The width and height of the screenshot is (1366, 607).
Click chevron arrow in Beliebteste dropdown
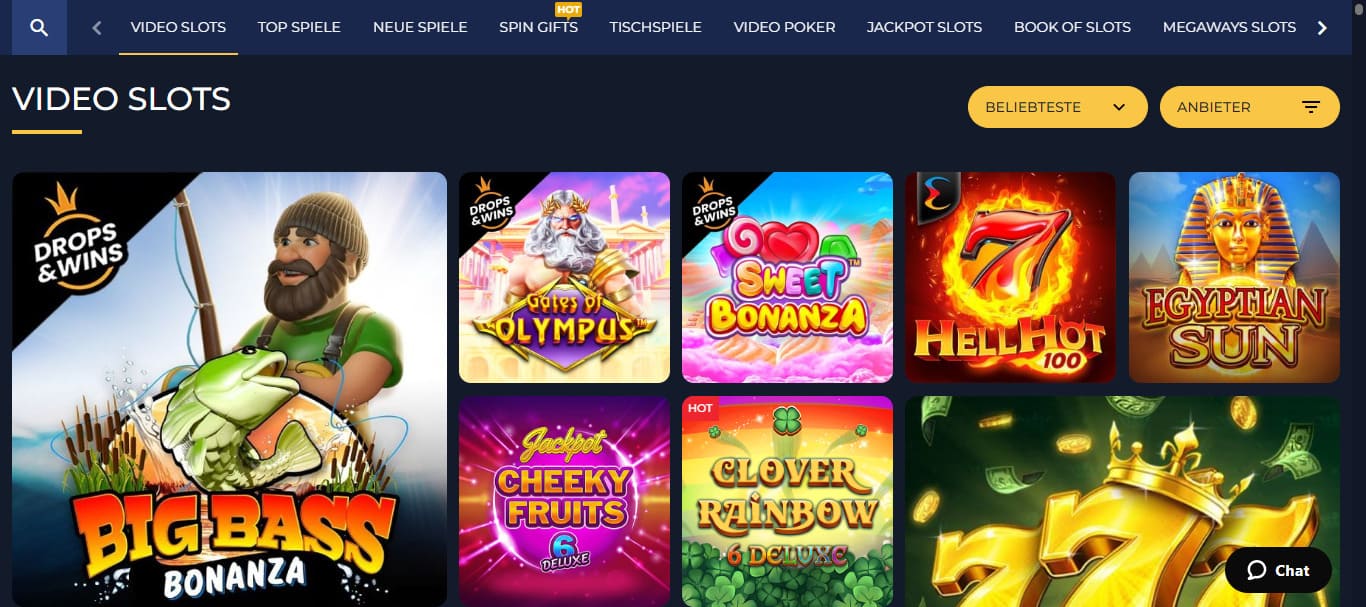1119,107
